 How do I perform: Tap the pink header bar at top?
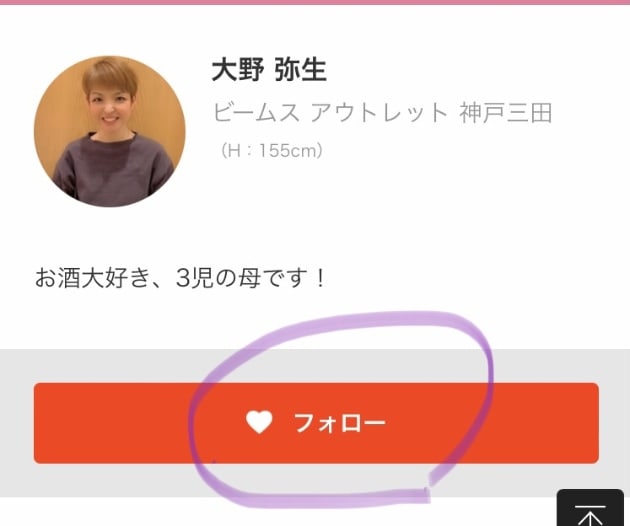(x=315, y=2)
